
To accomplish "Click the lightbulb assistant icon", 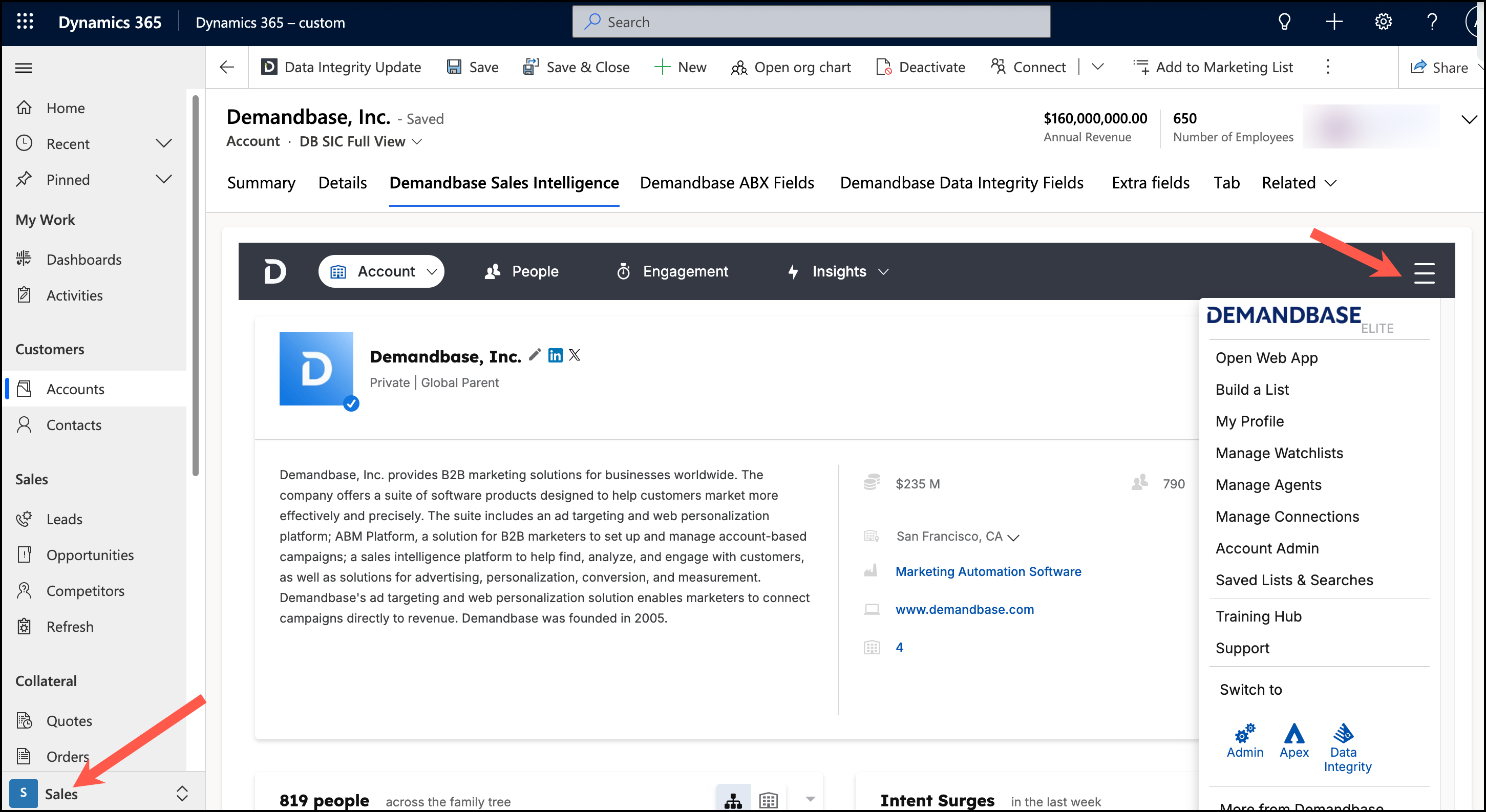I will (x=1284, y=22).
